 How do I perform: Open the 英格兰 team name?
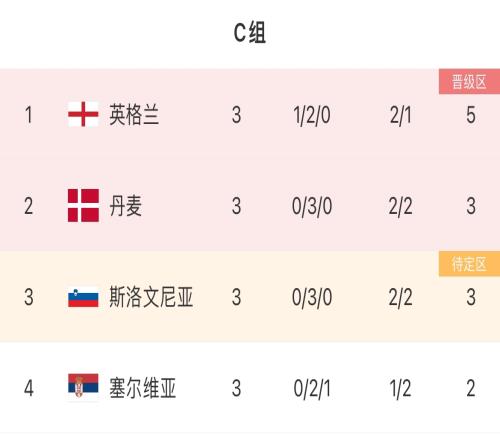coord(134,115)
